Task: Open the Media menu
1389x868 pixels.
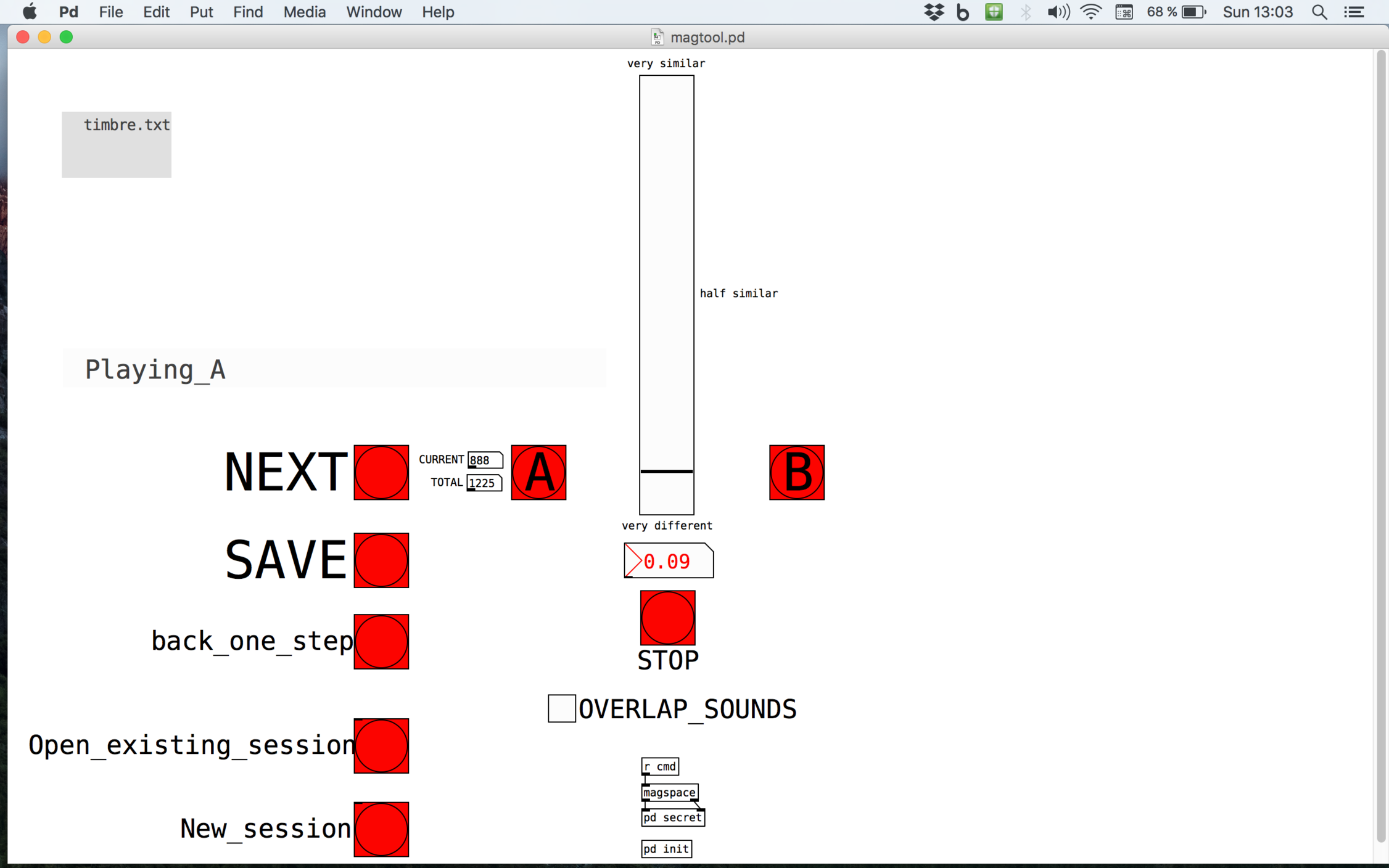Action: pyautogui.click(x=304, y=12)
